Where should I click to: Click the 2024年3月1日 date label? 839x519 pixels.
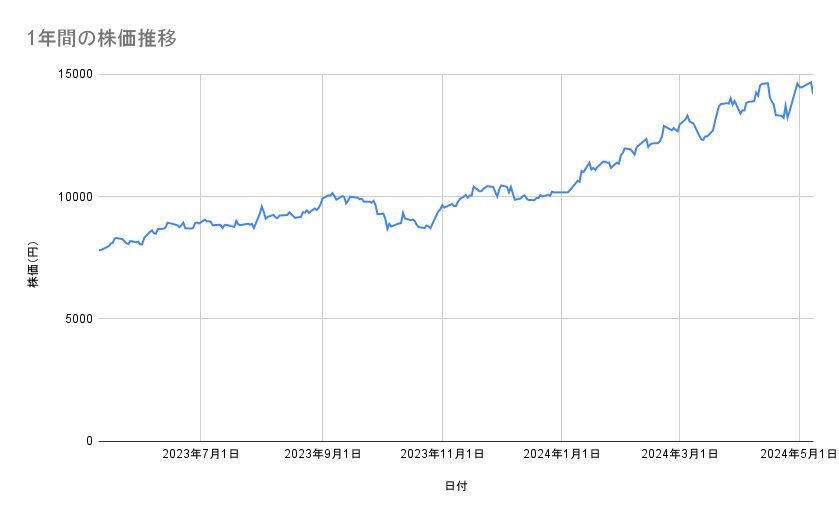coord(679,455)
